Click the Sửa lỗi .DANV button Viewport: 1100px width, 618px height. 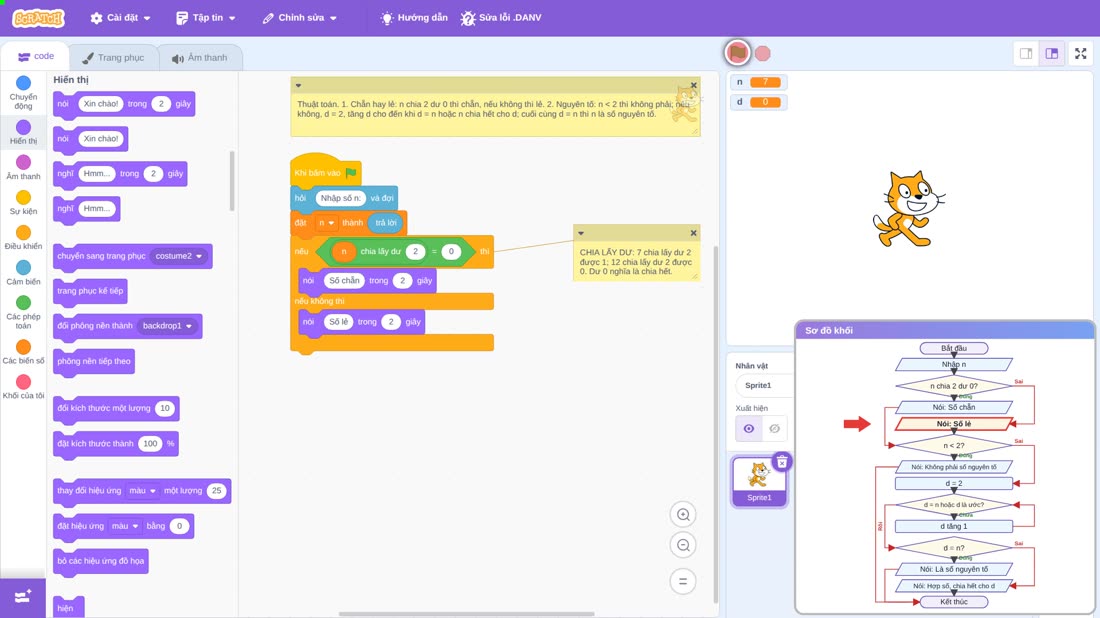501,18
